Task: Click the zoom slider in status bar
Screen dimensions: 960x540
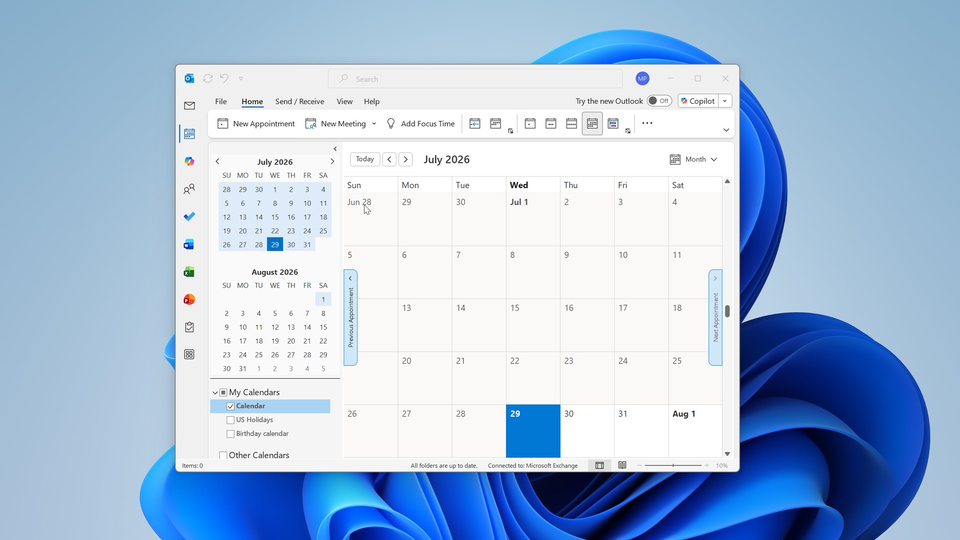Action: pyautogui.click(x=673, y=465)
